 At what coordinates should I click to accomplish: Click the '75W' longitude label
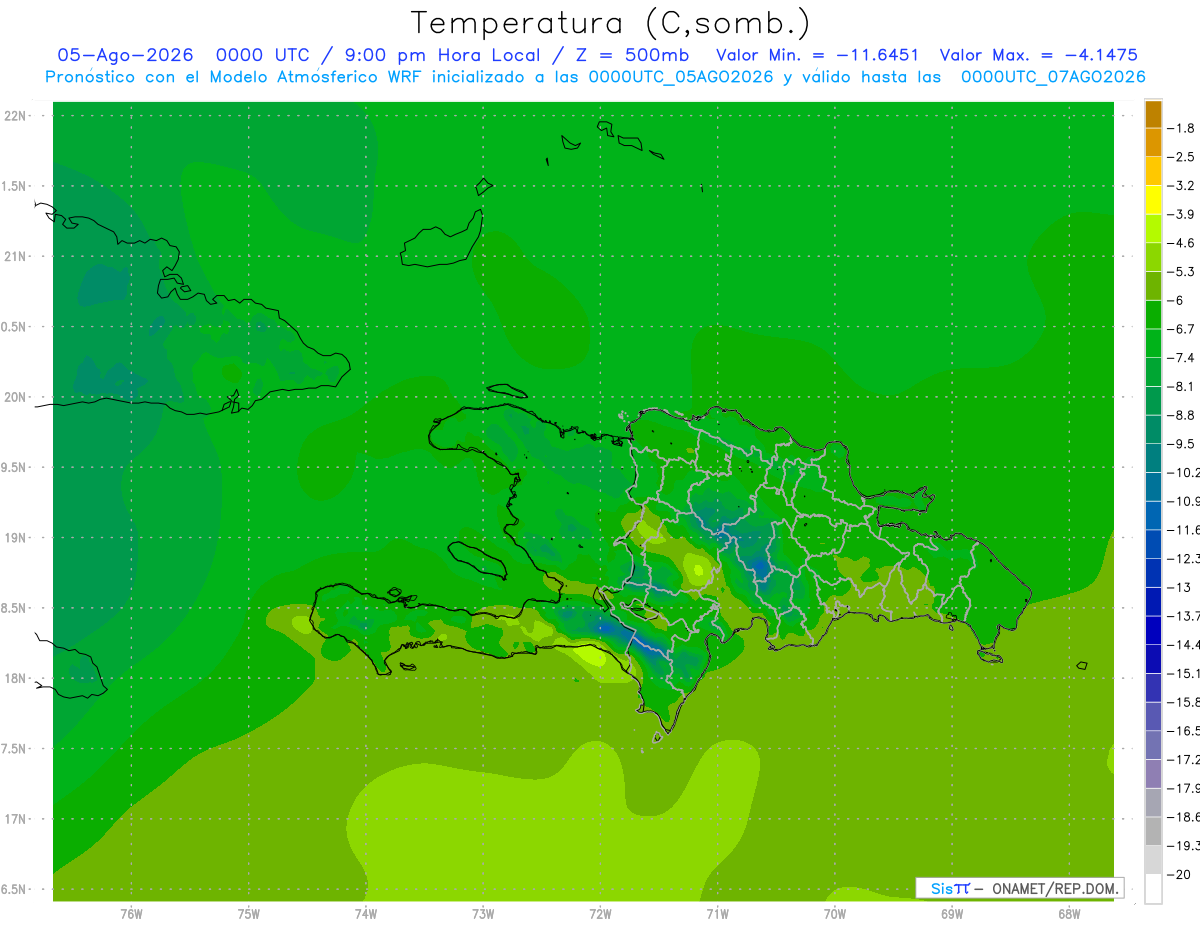(249, 914)
